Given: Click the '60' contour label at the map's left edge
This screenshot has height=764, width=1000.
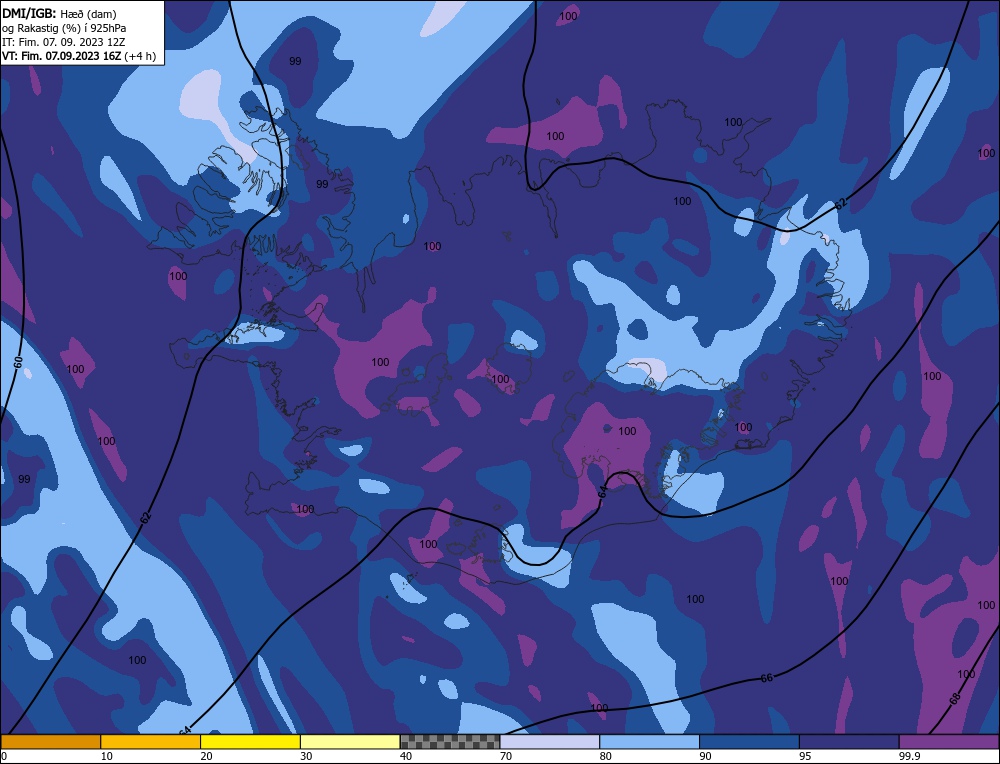Looking at the screenshot, I should pyautogui.click(x=18, y=362).
